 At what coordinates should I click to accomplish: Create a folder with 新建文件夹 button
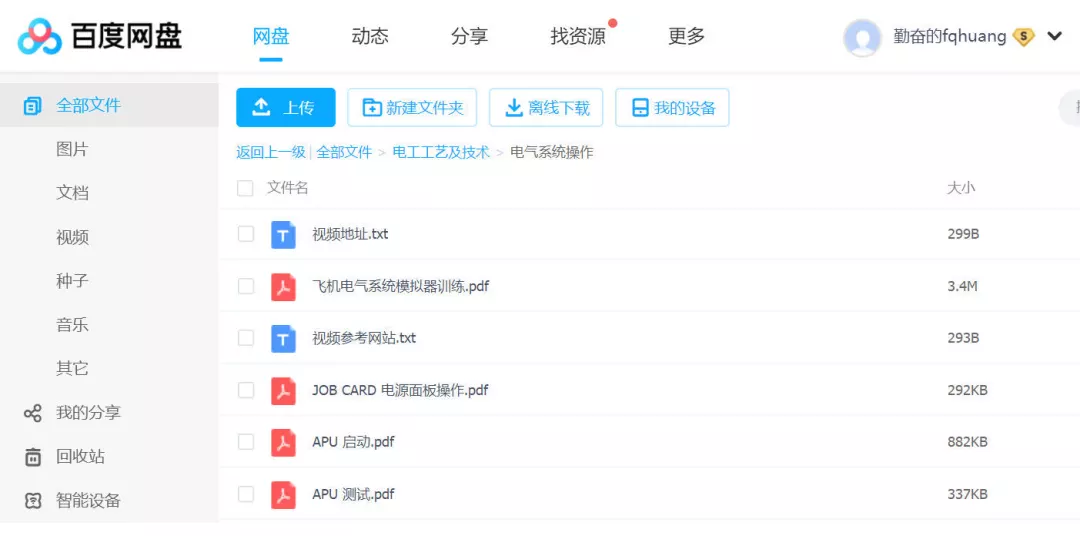(412, 108)
